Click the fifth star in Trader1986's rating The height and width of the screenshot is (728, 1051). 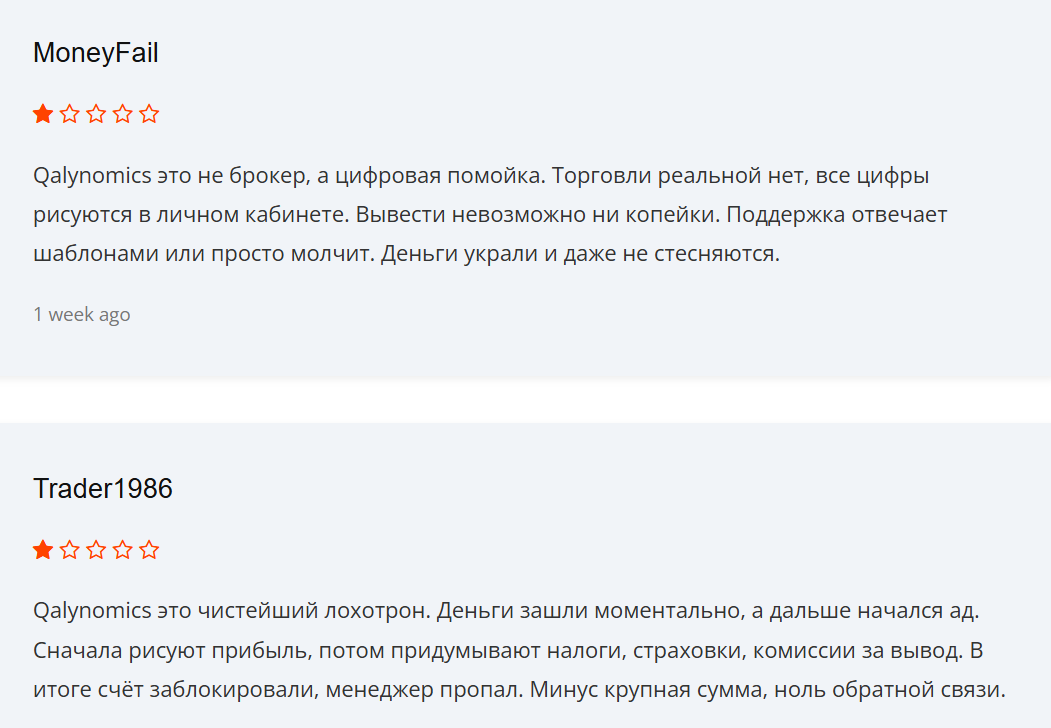[149, 550]
